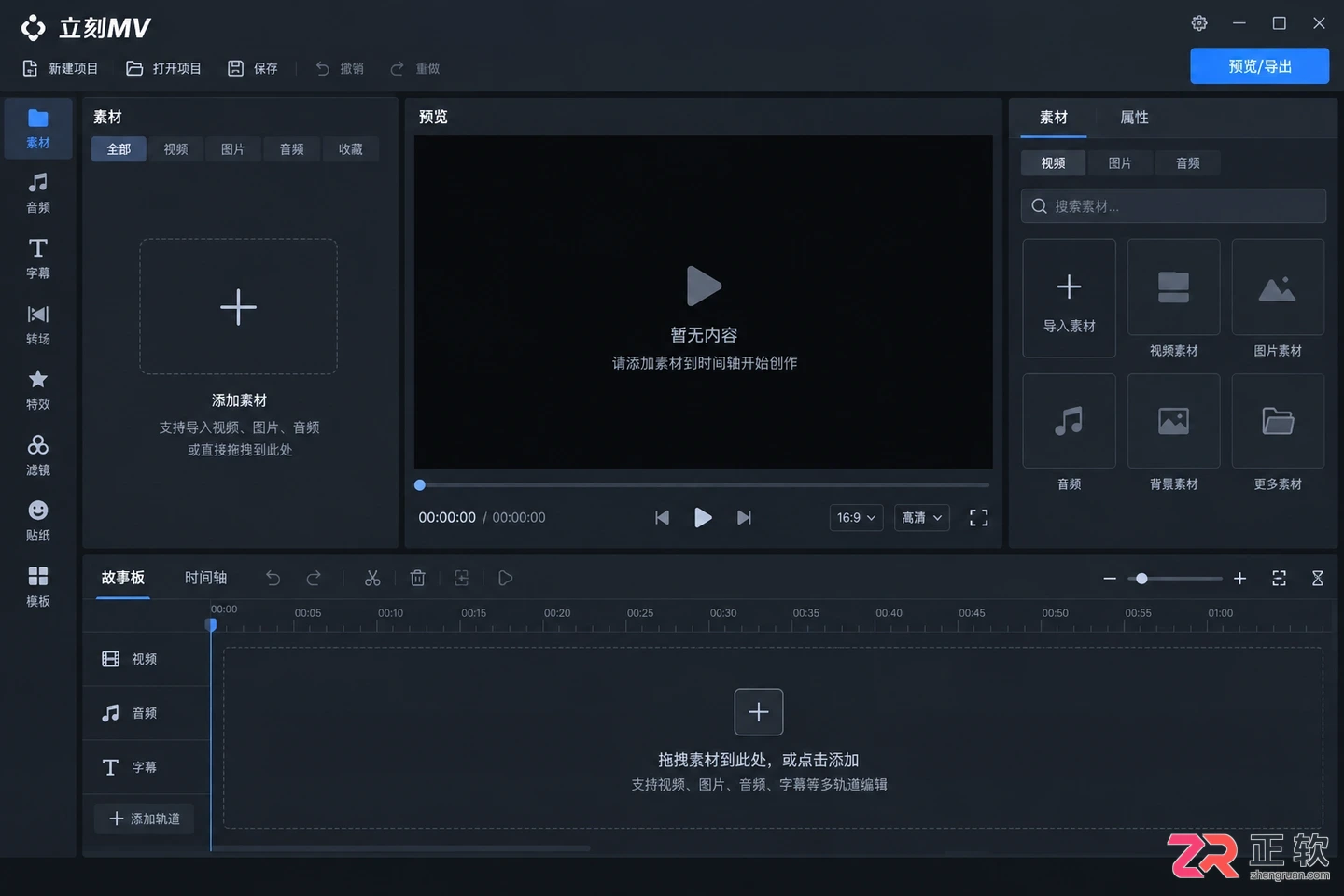This screenshot has height=896, width=1344.
Task: Click the timeline zoom-in plus icon
Action: tap(1239, 579)
